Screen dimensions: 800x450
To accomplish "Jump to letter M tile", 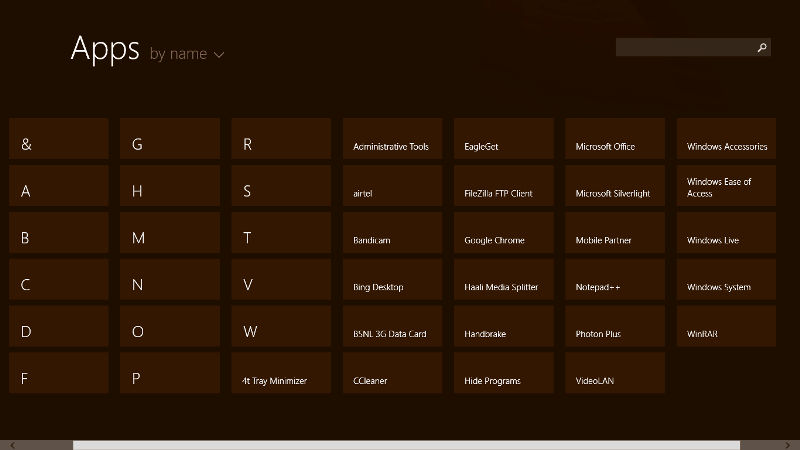I will pyautogui.click(x=170, y=233).
